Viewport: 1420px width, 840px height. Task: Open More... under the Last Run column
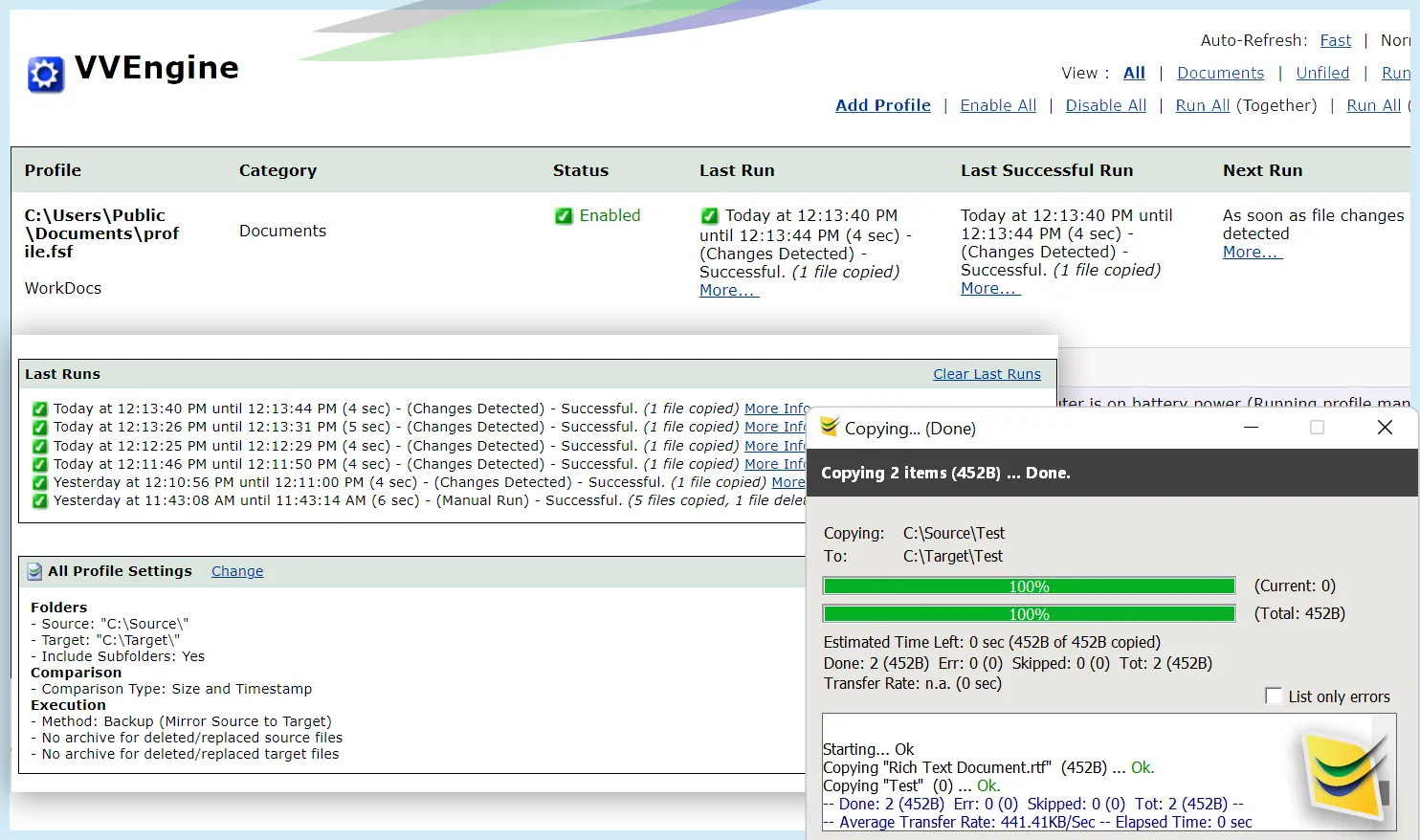pyautogui.click(x=729, y=290)
